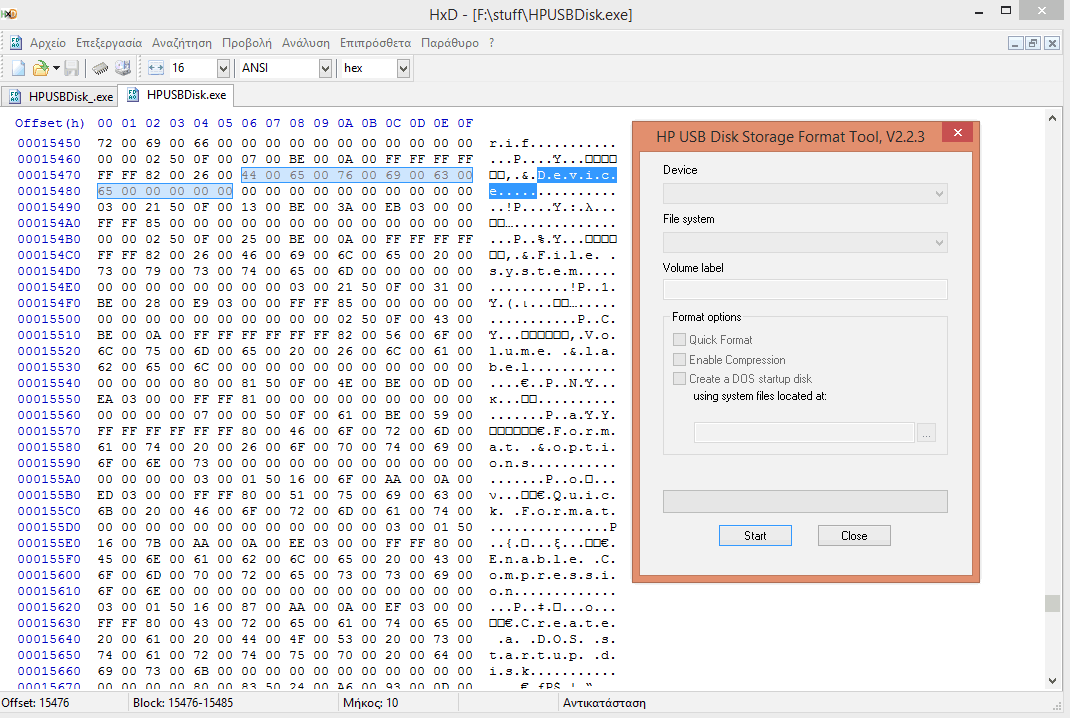Restore the inner document window
1070x718 pixels.
tap(1033, 43)
